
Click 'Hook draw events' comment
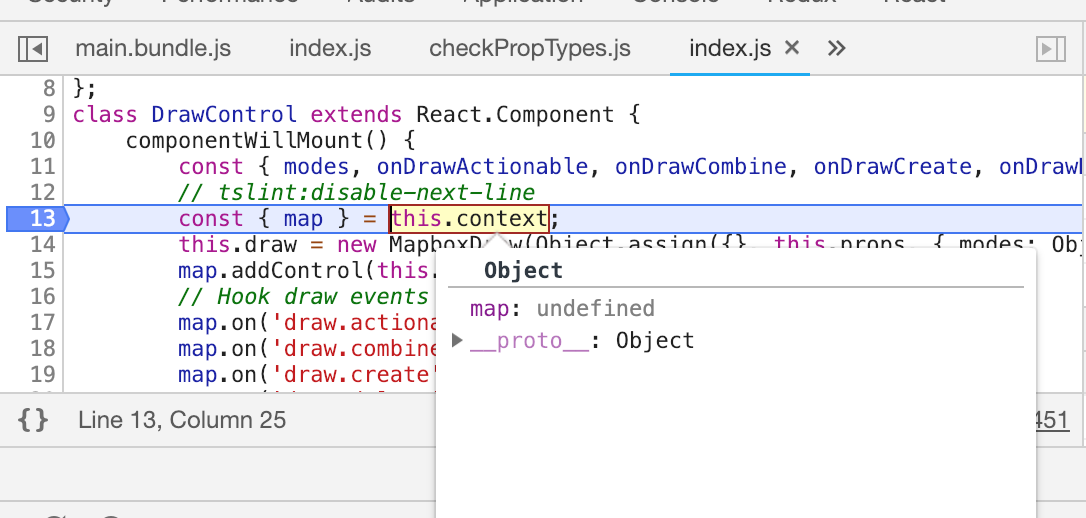coord(303,297)
